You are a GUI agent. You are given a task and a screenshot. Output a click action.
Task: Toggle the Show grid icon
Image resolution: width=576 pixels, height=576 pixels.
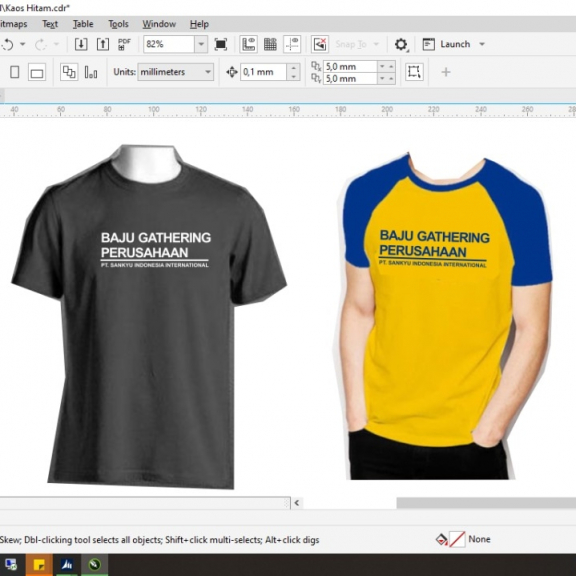coord(270,44)
